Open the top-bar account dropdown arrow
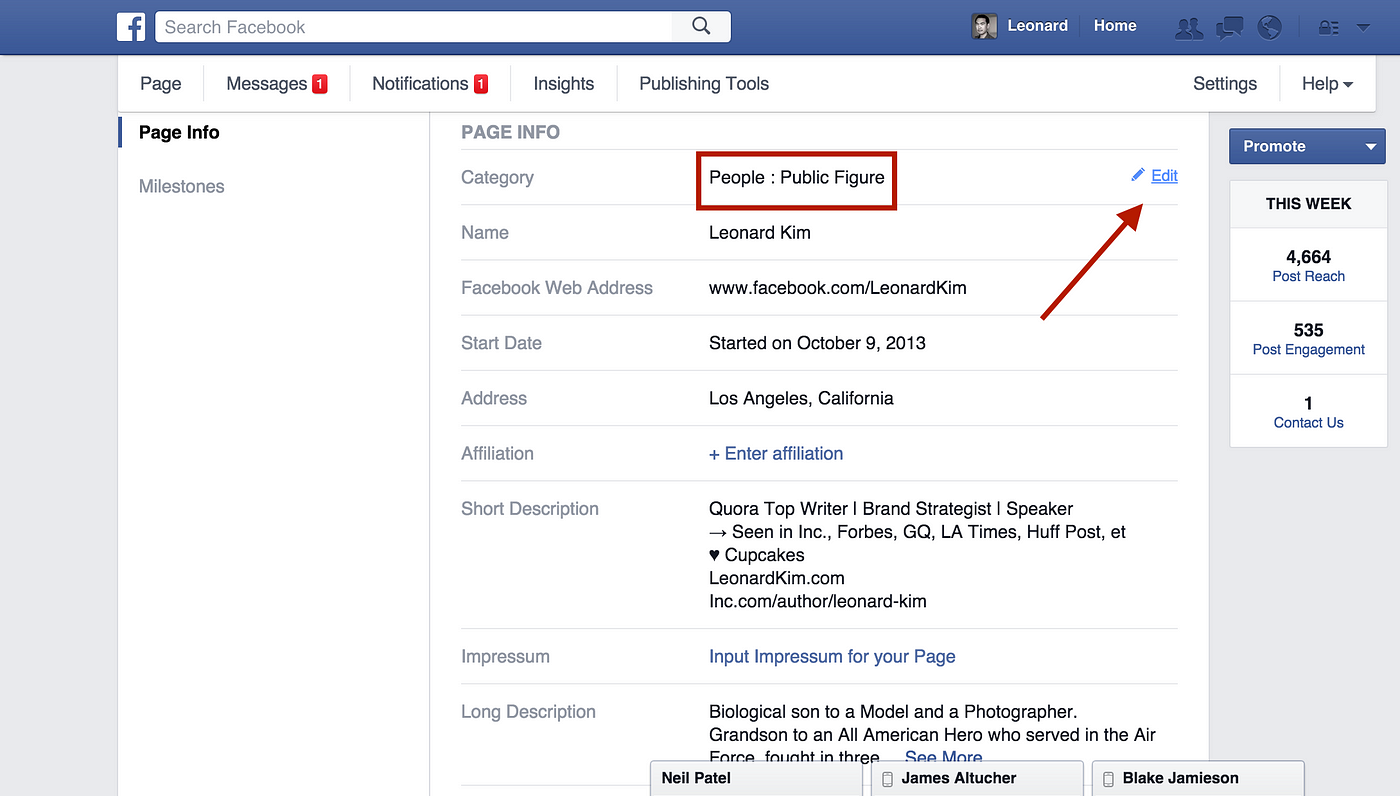Image resolution: width=1400 pixels, height=796 pixels. [x=1361, y=29]
